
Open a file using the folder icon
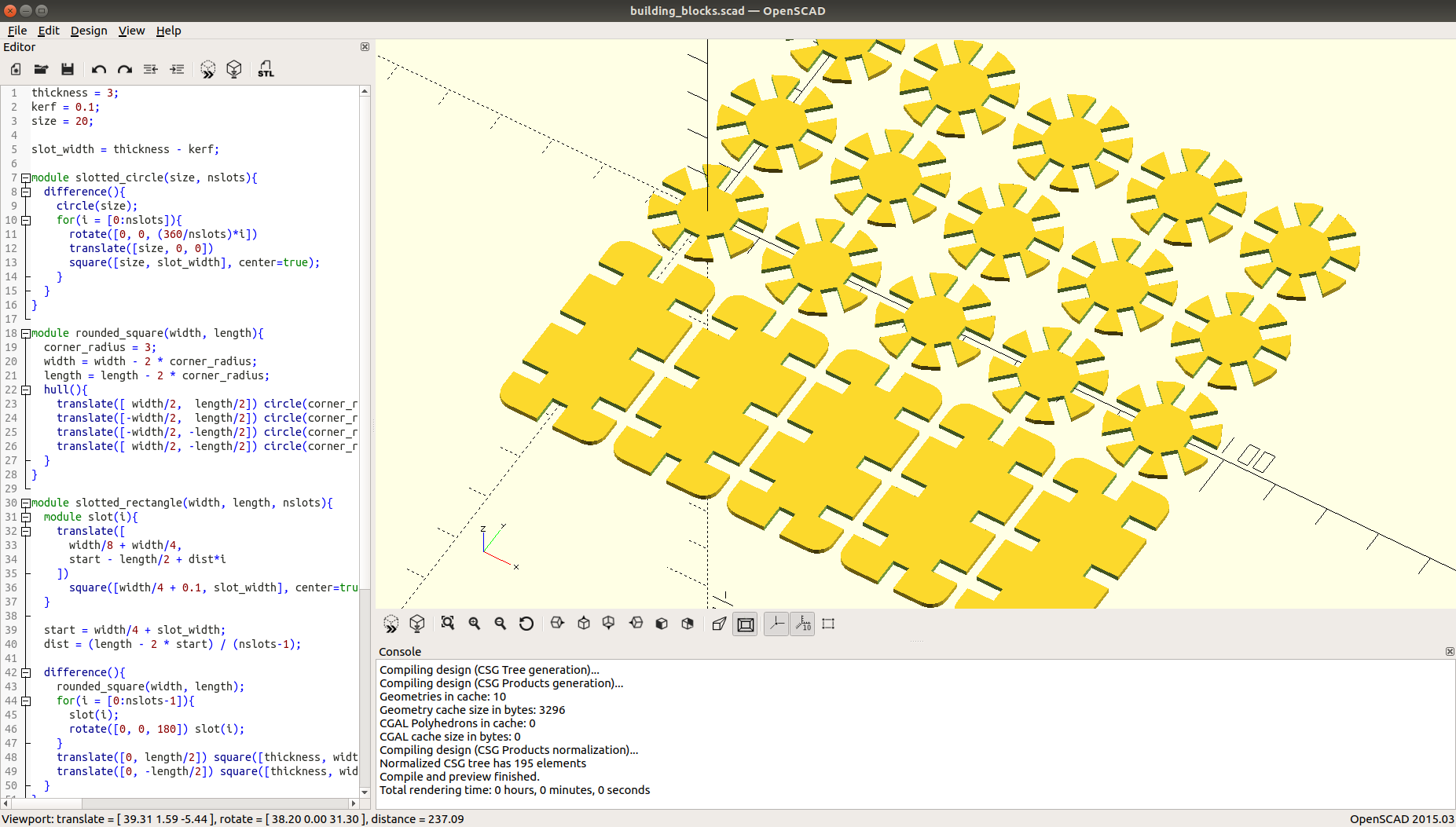[x=42, y=69]
